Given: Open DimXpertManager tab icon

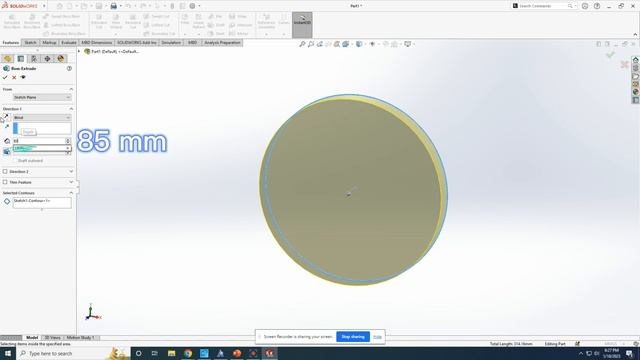Looking at the screenshot, I should pyautogui.click(x=47, y=59).
